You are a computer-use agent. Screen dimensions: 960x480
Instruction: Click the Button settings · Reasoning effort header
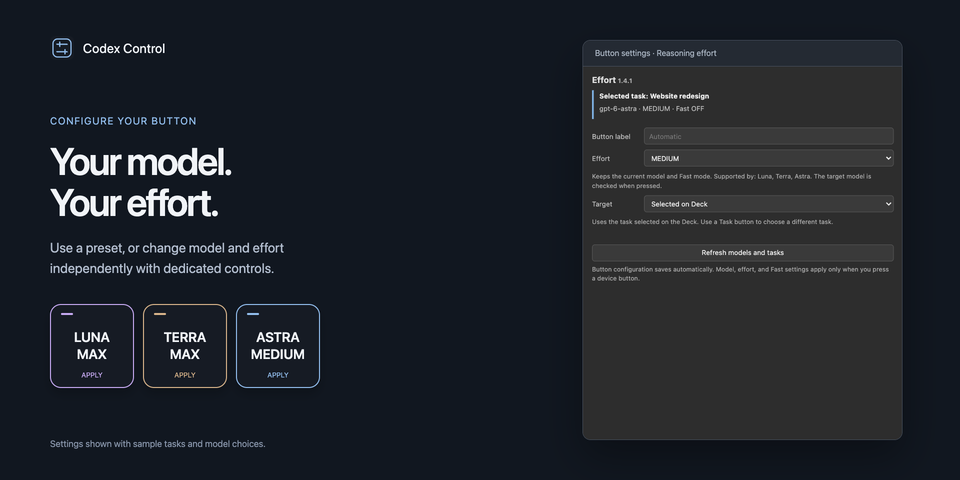pos(656,53)
